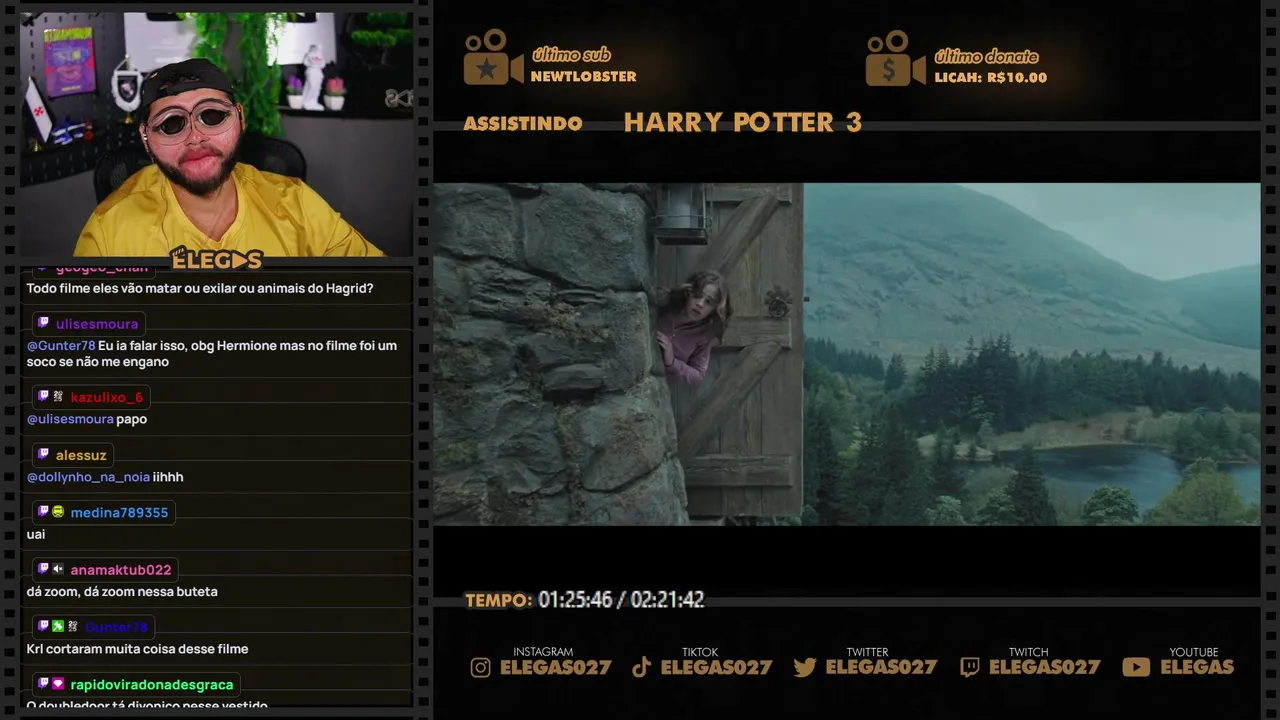Click the speaker badge beside anamaktub022
The height and width of the screenshot is (720, 1280).
click(58, 569)
